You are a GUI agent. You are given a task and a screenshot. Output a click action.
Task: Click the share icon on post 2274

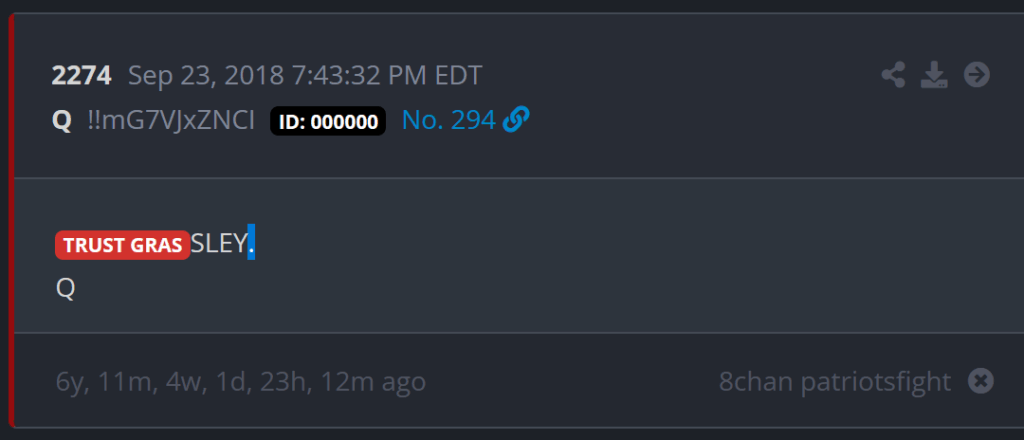pos(893,75)
